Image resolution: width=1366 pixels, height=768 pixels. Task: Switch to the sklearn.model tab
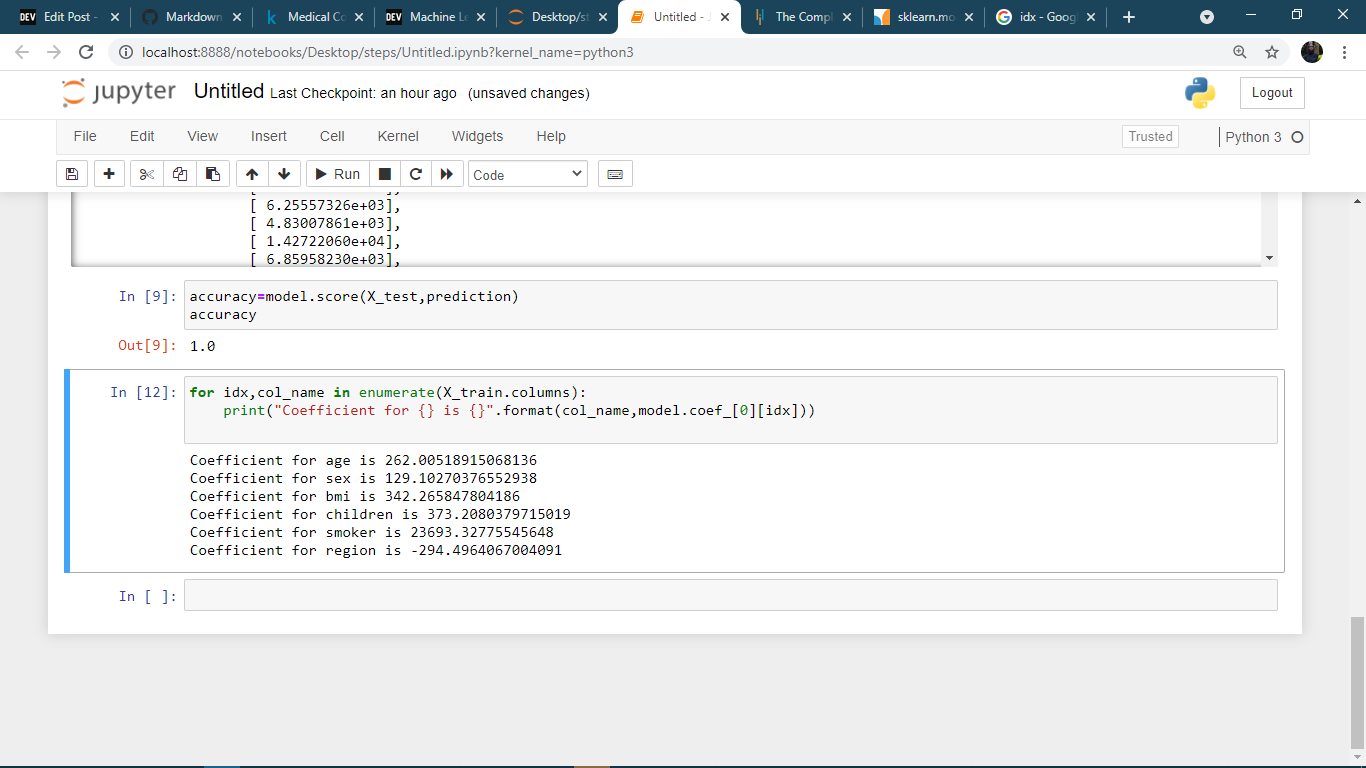921,17
